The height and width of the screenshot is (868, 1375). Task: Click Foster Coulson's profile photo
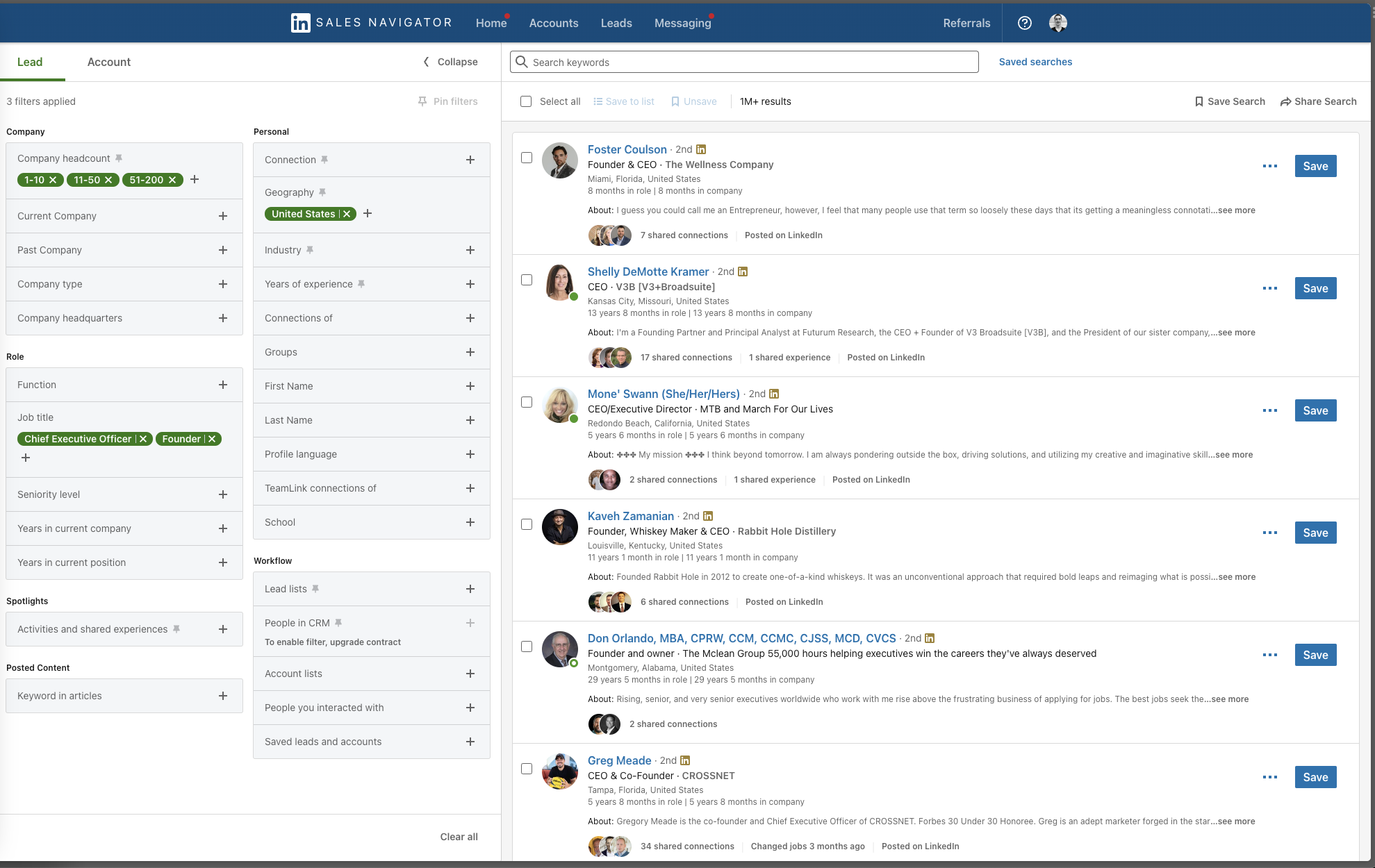(560, 160)
